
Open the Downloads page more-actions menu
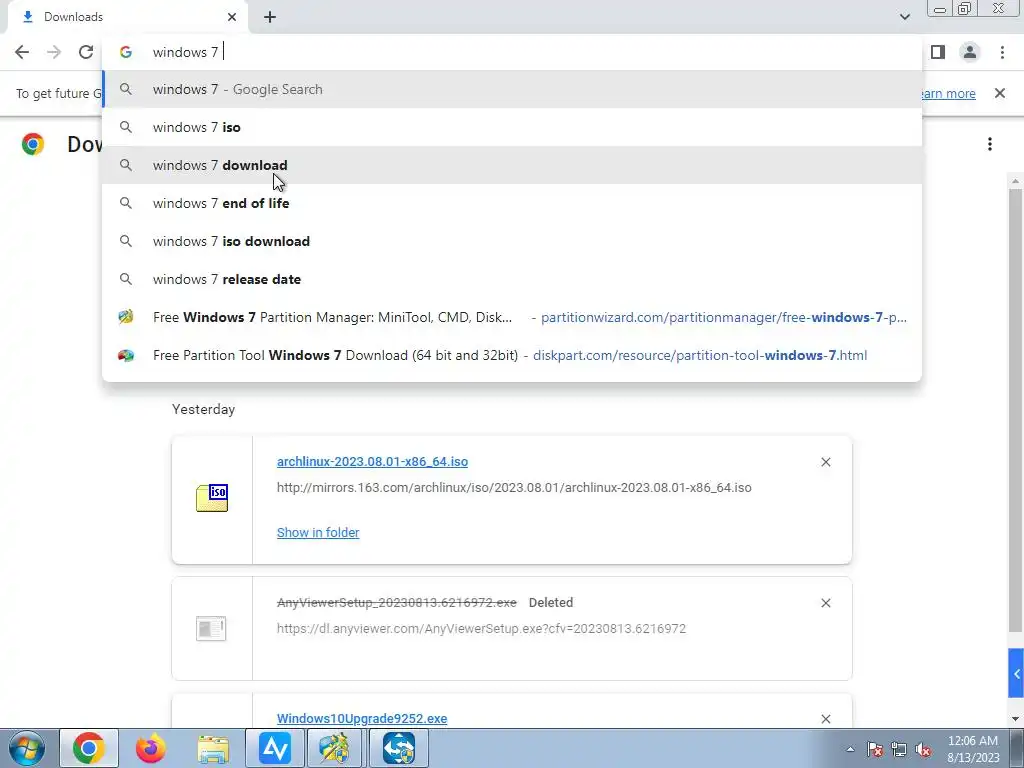pos(990,144)
